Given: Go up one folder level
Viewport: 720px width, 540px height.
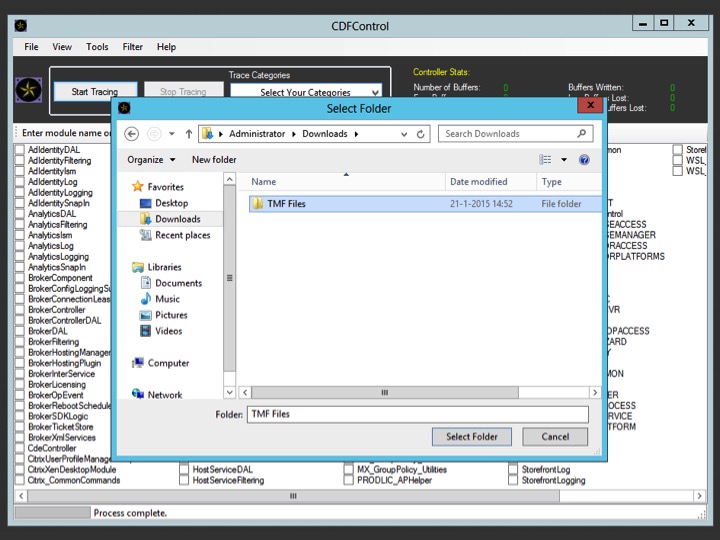Looking at the screenshot, I should coord(189,134).
